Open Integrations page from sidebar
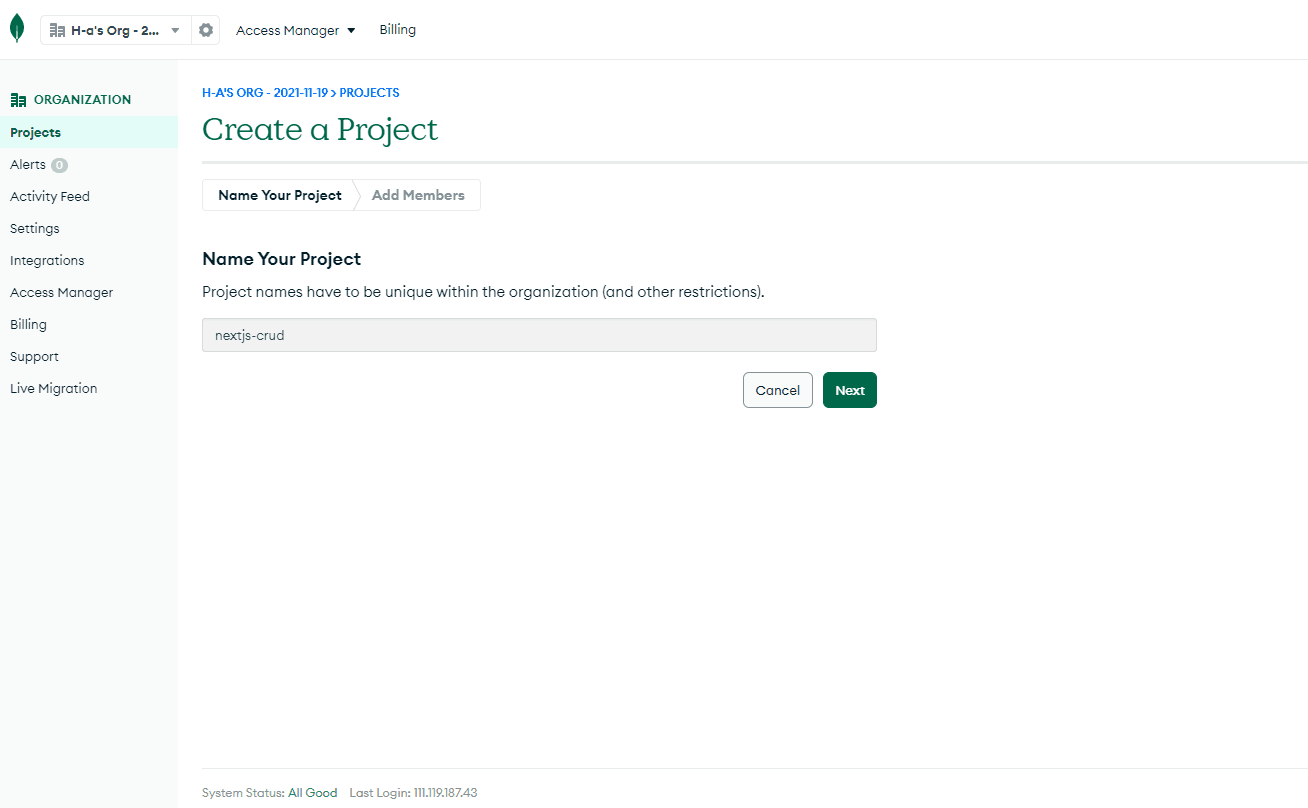Screen dimensions: 1308x808 (x=47, y=260)
